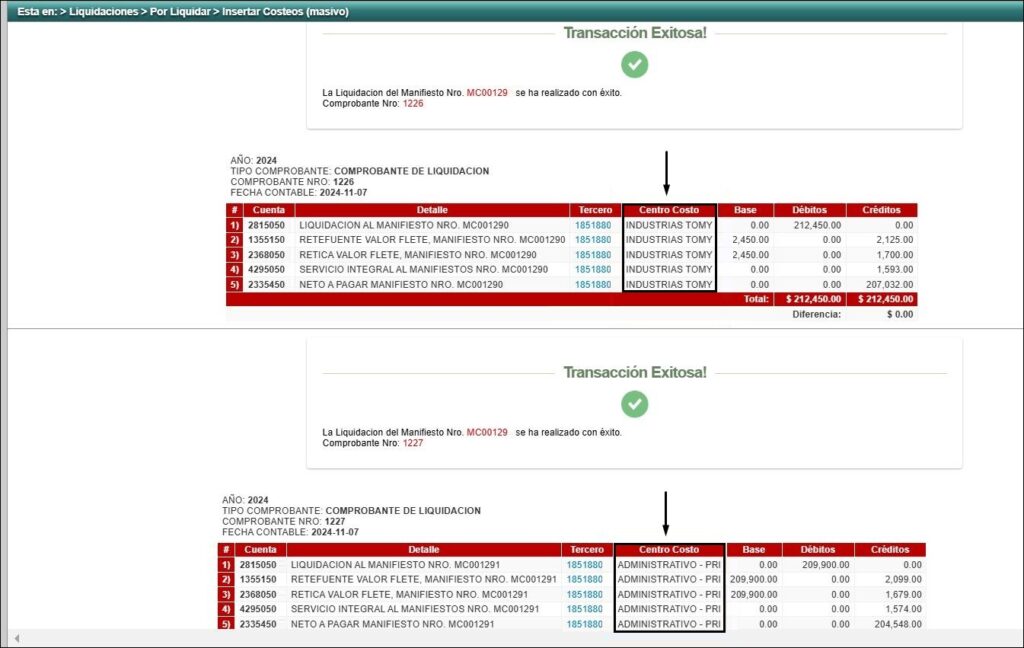Screen dimensions: 1024x648
Task: Click Cuenta 2815050 in LIQUIDACION MC001290 row
Action: point(268,226)
